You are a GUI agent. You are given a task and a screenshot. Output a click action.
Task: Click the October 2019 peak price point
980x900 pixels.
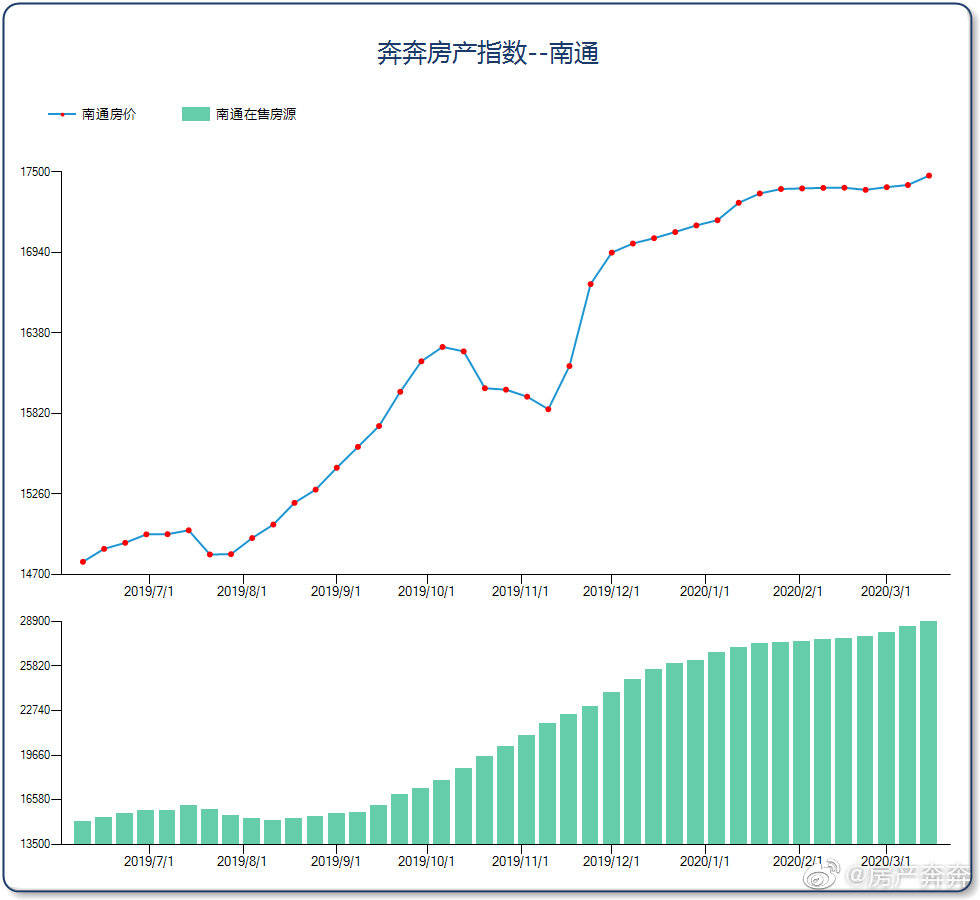[x=442, y=347]
